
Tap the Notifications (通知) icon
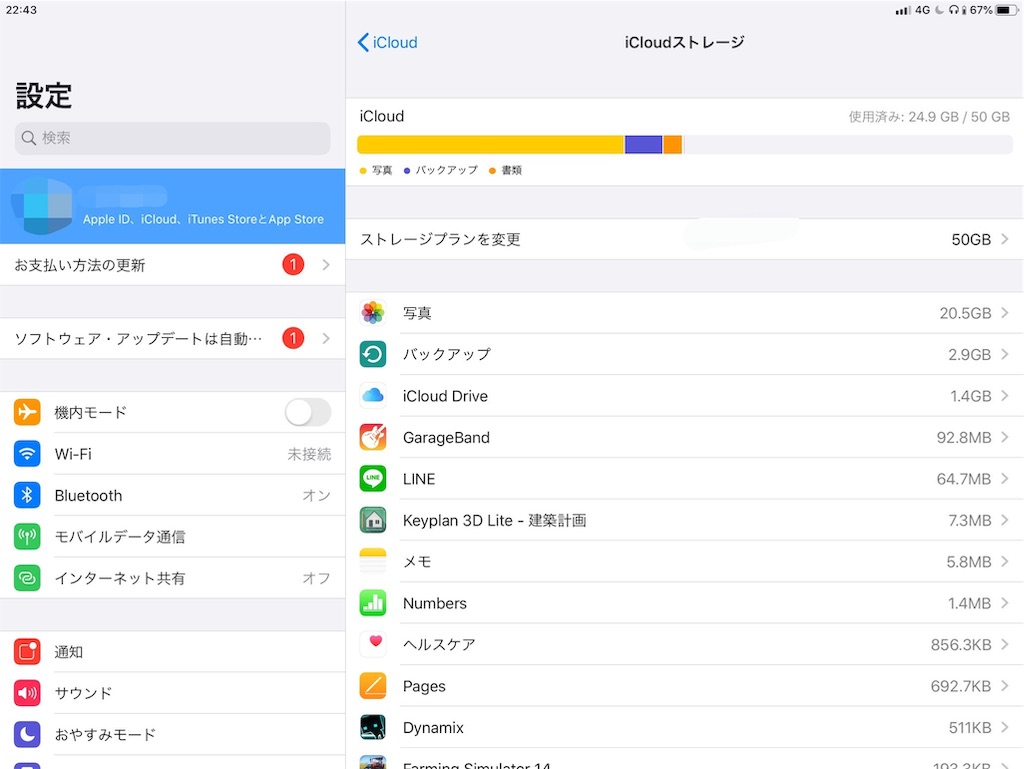[x=27, y=651]
